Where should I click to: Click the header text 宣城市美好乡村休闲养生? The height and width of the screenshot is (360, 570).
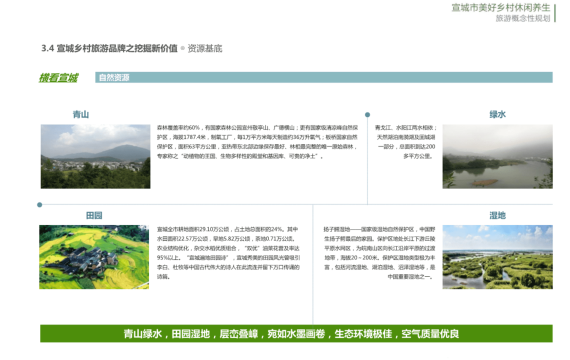pos(501,8)
